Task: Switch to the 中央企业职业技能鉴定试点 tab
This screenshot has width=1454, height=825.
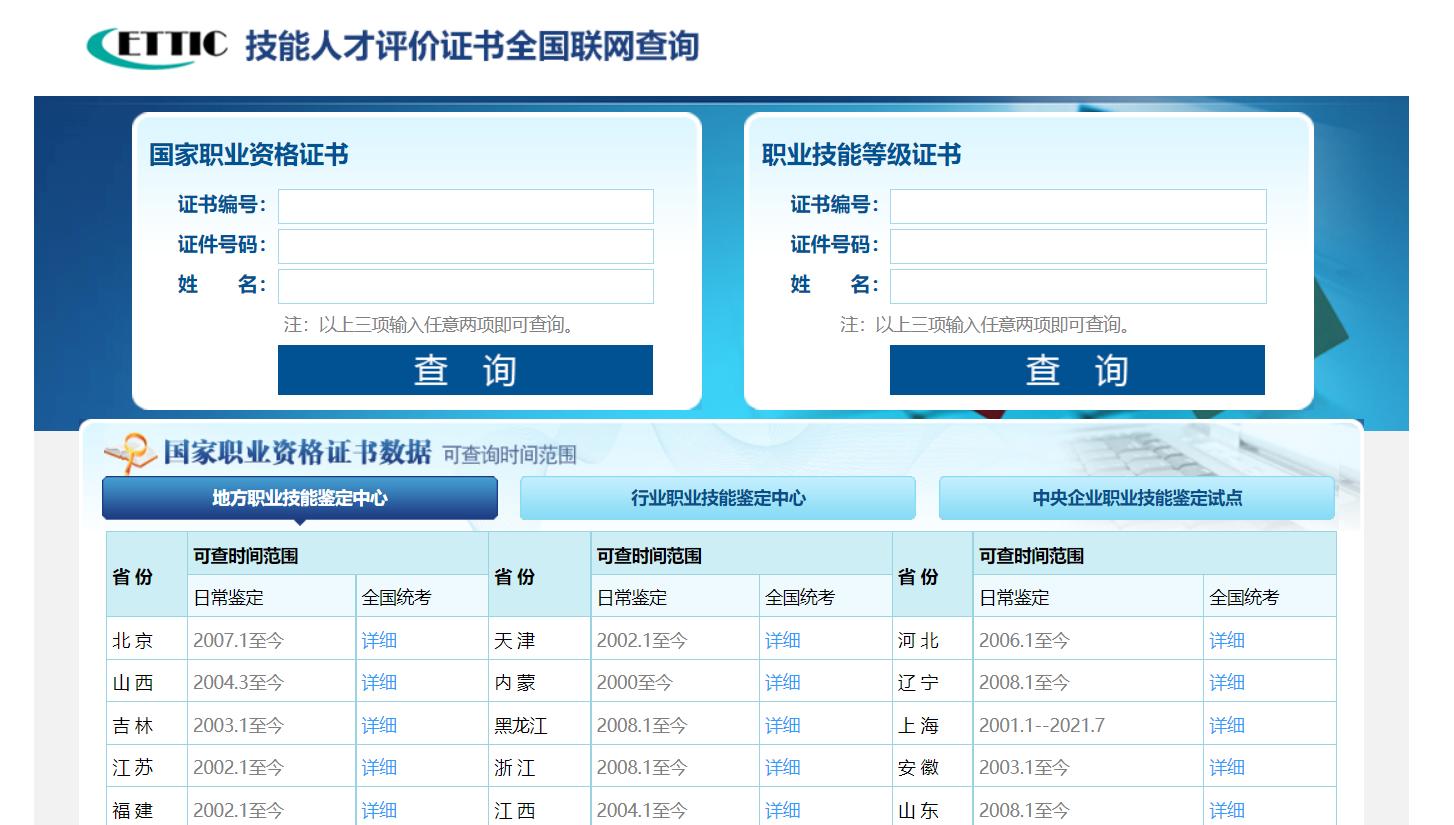Action: (x=1135, y=498)
